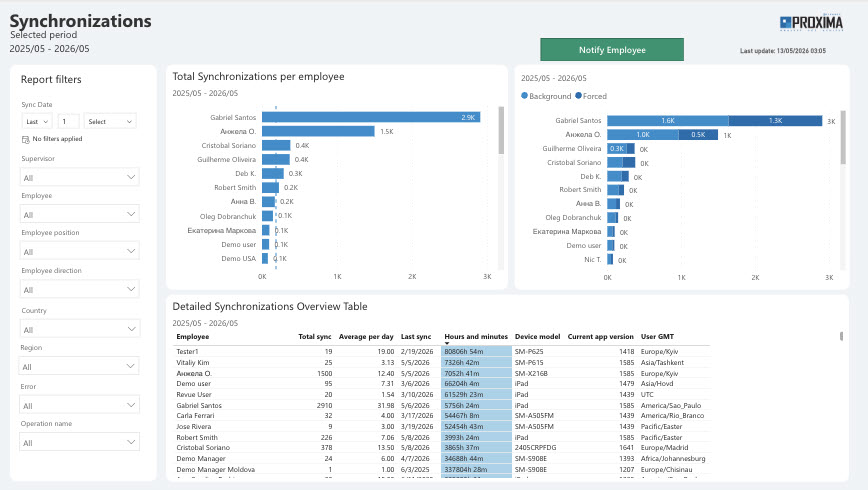Click the Sync Date number input field
The height and width of the screenshot is (490, 868).
pyautogui.click(x=68, y=121)
